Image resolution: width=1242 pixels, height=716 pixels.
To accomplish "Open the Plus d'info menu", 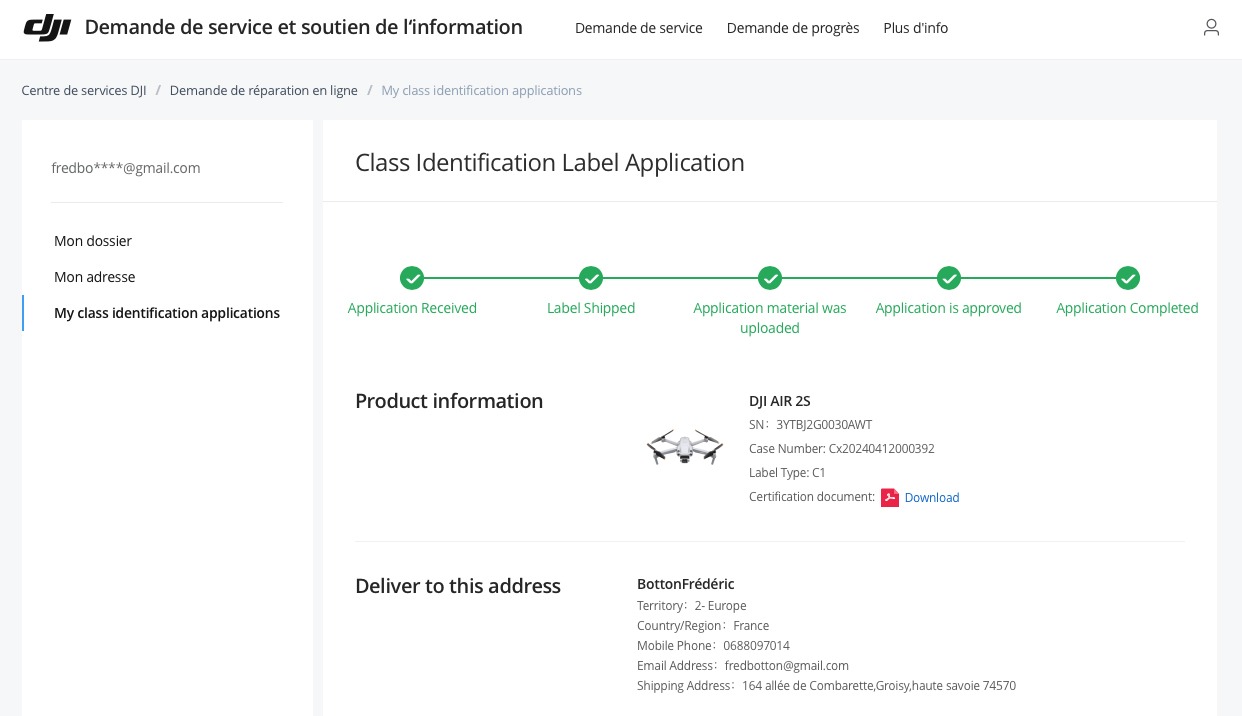I will coord(916,28).
